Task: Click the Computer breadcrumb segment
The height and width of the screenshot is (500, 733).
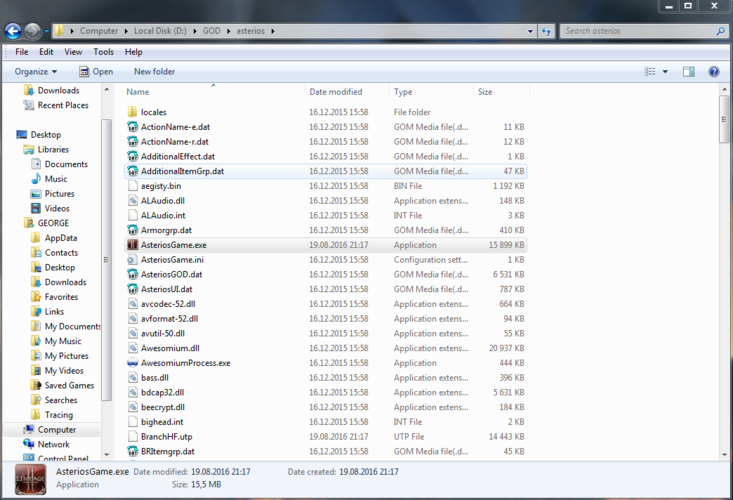Action: (x=99, y=31)
